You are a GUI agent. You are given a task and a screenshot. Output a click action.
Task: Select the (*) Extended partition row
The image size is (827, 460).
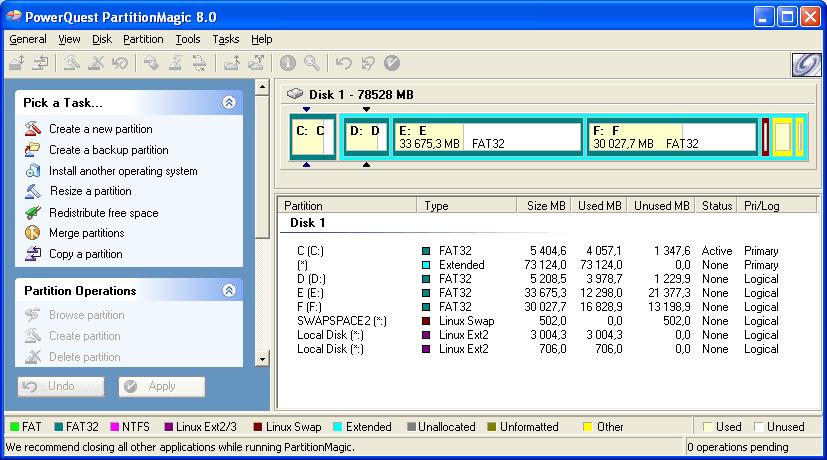pos(538,265)
